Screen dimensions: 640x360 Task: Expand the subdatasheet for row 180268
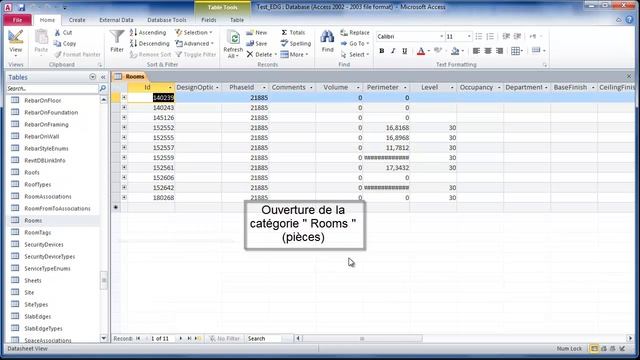(x=124, y=197)
